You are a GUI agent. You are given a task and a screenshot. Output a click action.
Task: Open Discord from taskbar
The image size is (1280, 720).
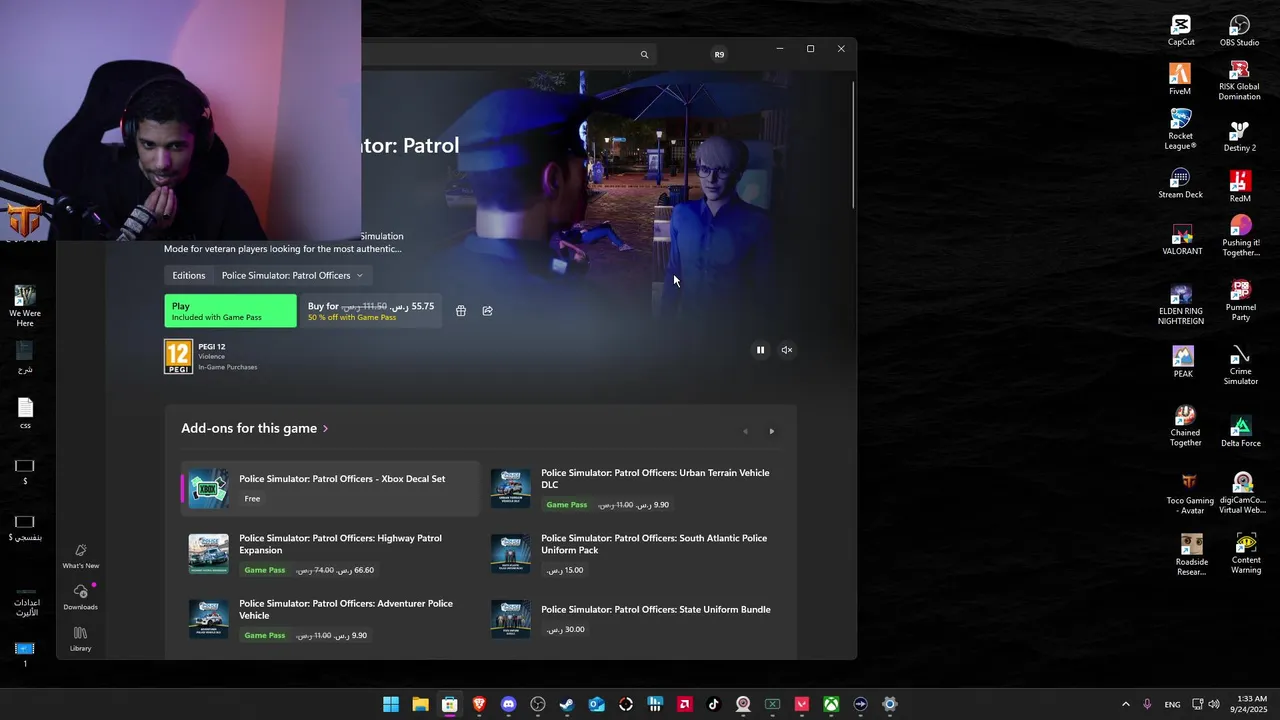[508, 704]
